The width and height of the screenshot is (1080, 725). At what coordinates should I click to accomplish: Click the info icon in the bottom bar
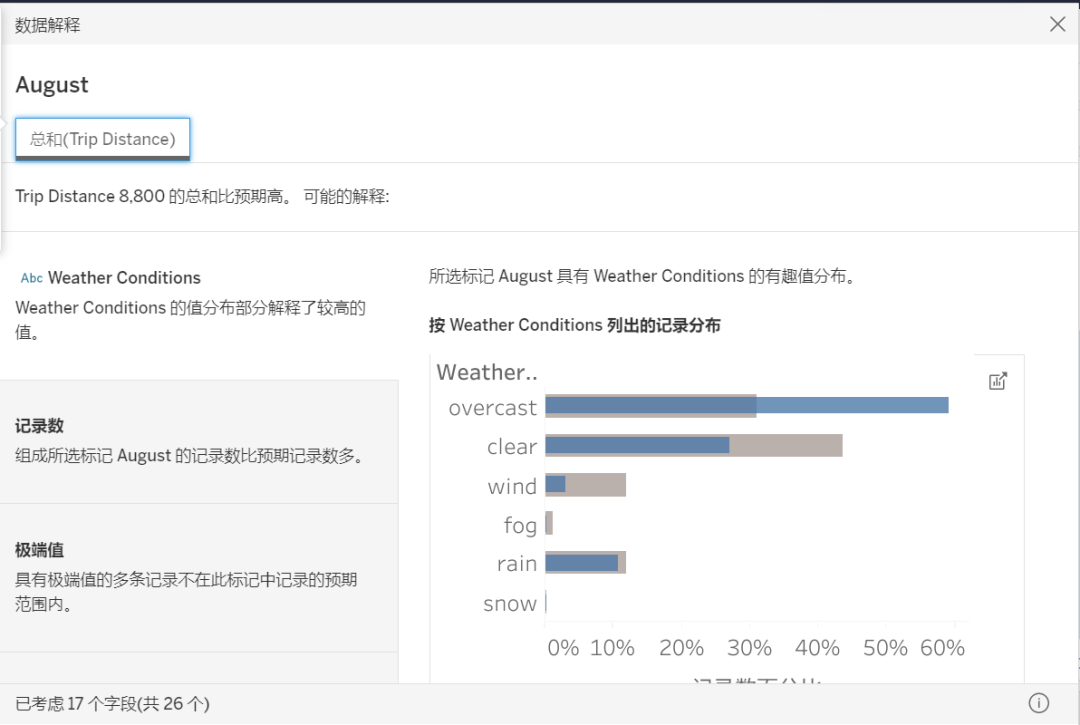(1038, 703)
